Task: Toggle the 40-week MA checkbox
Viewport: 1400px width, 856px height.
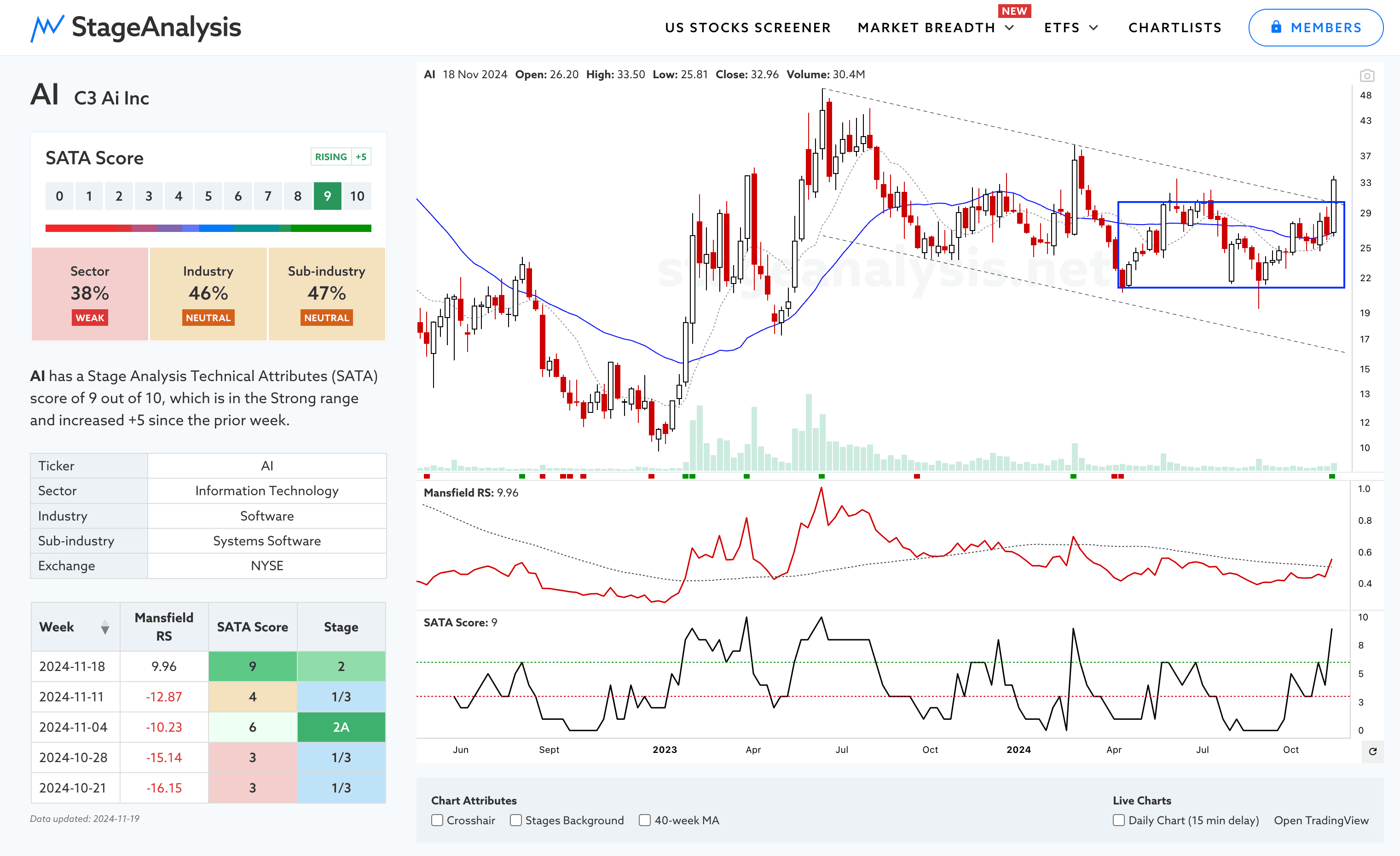Action: point(644,820)
